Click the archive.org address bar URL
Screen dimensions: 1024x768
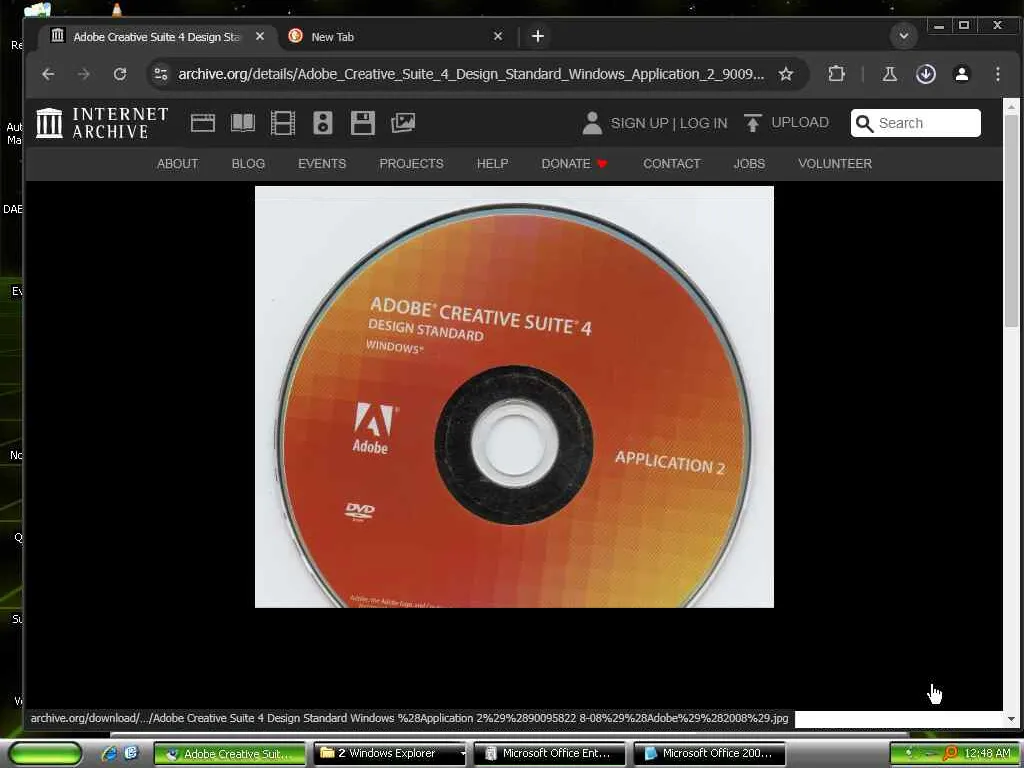pos(471,74)
